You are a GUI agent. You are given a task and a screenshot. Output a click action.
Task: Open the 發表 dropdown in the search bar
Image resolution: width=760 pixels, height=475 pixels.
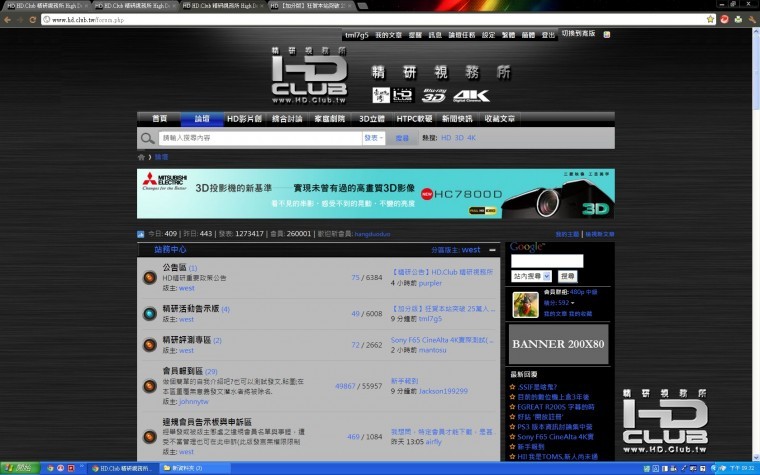click(373, 138)
